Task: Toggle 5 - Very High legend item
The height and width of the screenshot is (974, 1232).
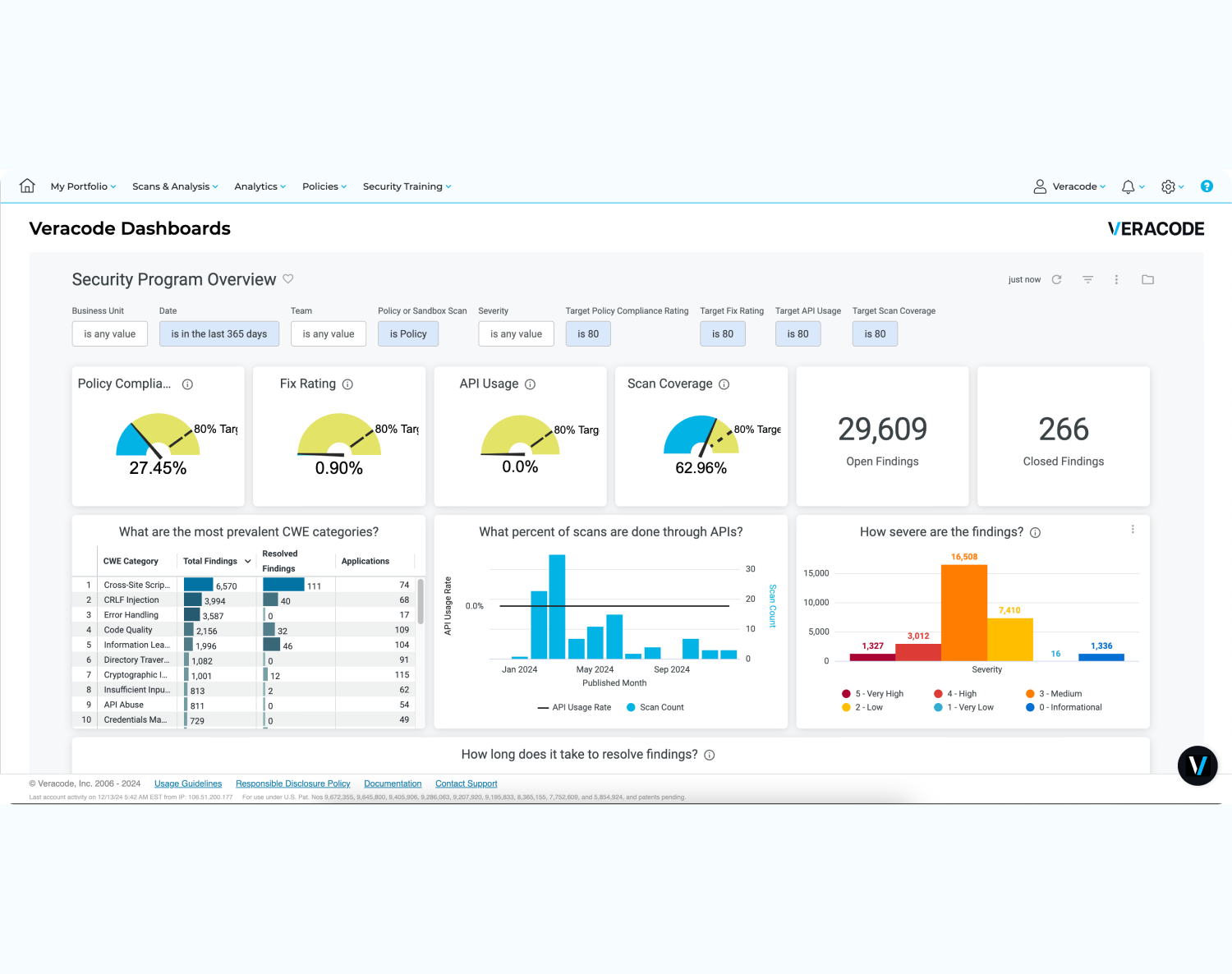Action: coord(873,694)
